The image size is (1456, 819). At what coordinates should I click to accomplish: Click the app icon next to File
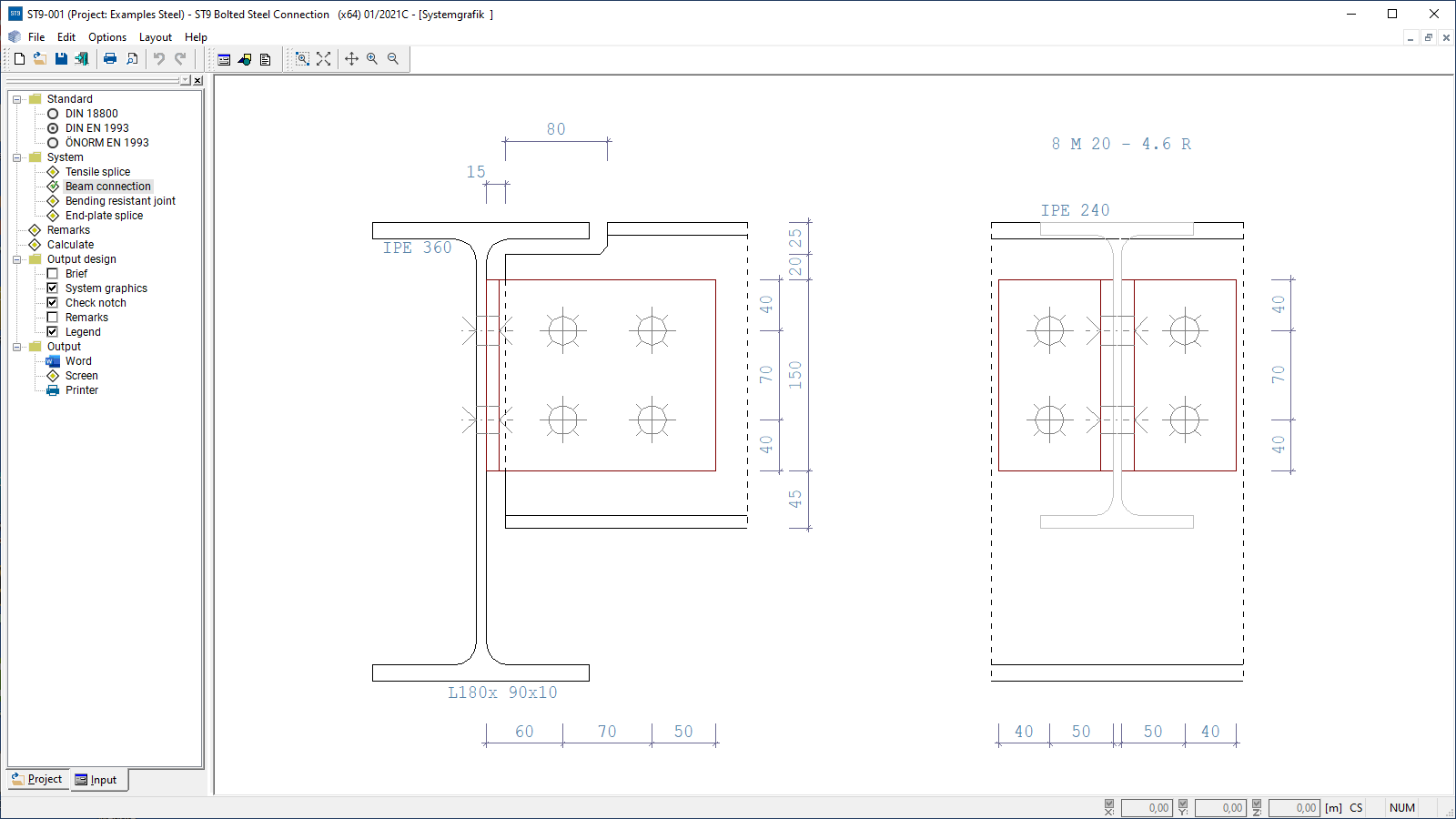click(x=15, y=37)
